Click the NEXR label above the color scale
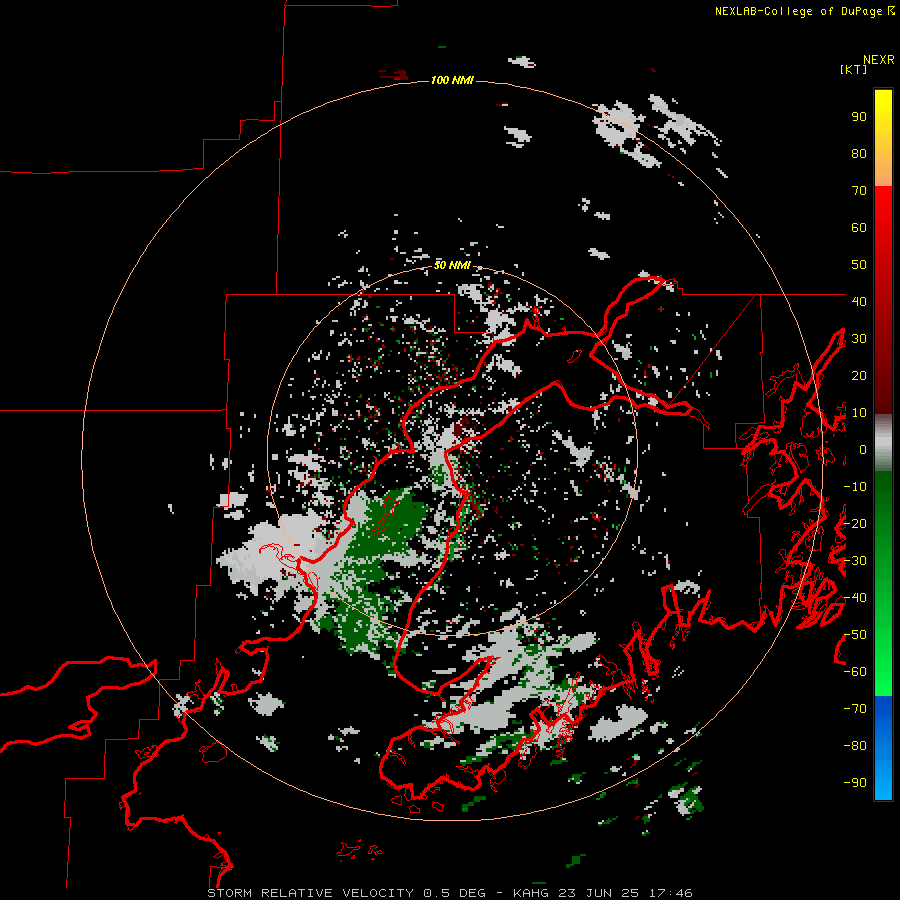The width and height of the screenshot is (900, 900). [x=878, y=60]
